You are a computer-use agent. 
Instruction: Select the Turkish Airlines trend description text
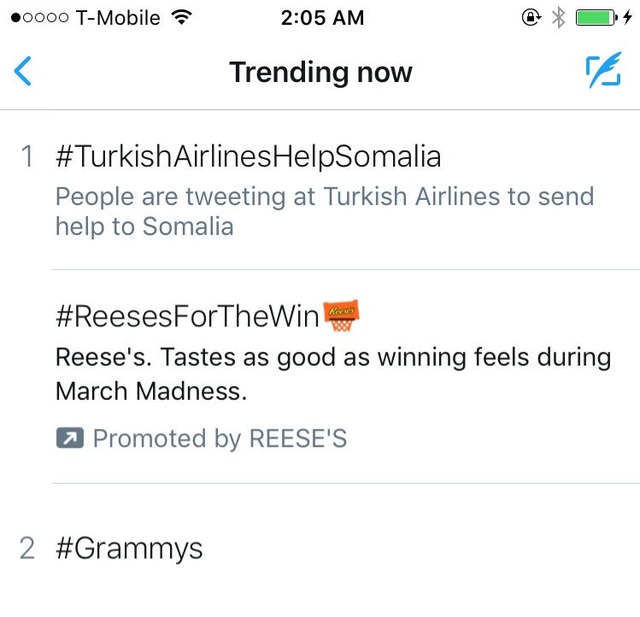[x=324, y=211]
